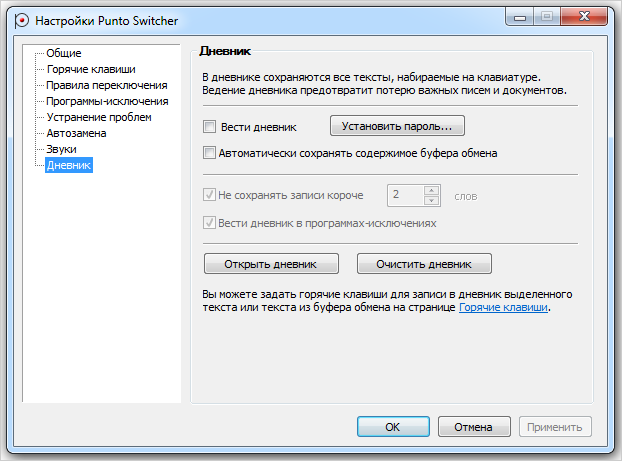Select the Звуки tree item
Screen dimensions: 622x461
pyautogui.click(x=61, y=149)
